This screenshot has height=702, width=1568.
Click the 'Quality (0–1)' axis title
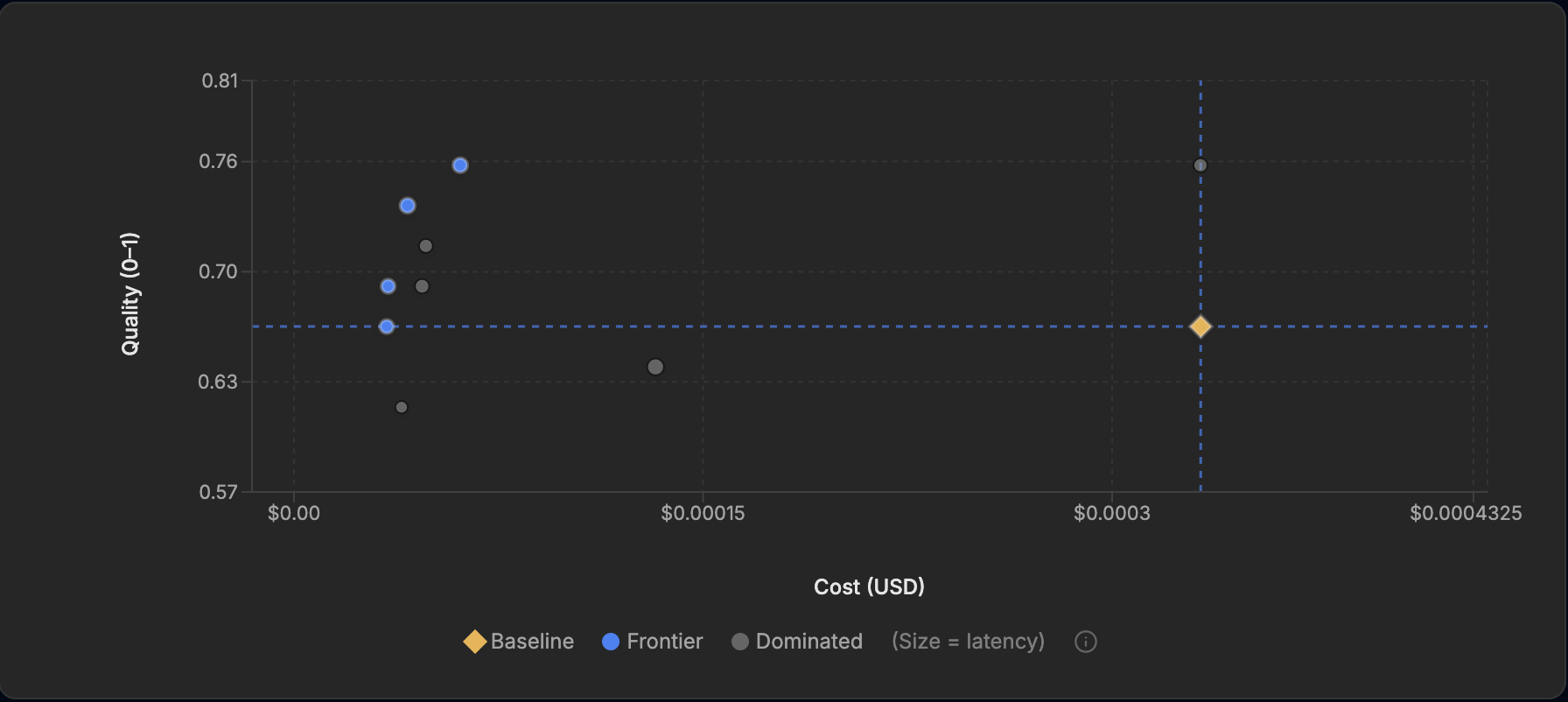[x=129, y=294]
